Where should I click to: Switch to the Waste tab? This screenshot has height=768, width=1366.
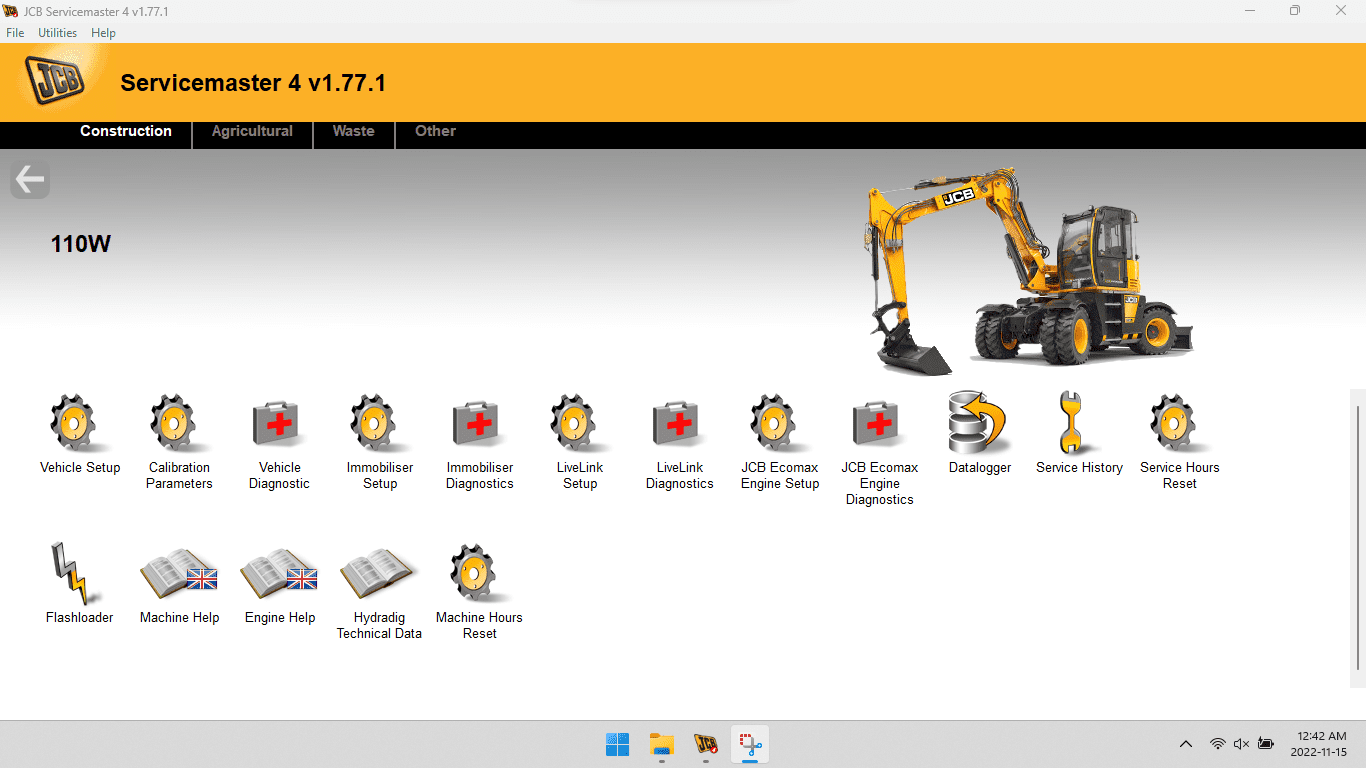[x=353, y=131]
